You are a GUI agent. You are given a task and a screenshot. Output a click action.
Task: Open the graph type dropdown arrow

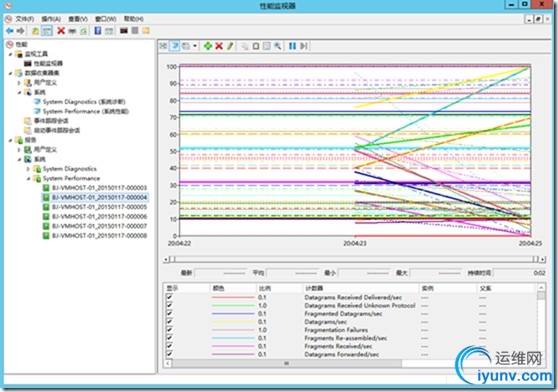click(195, 46)
